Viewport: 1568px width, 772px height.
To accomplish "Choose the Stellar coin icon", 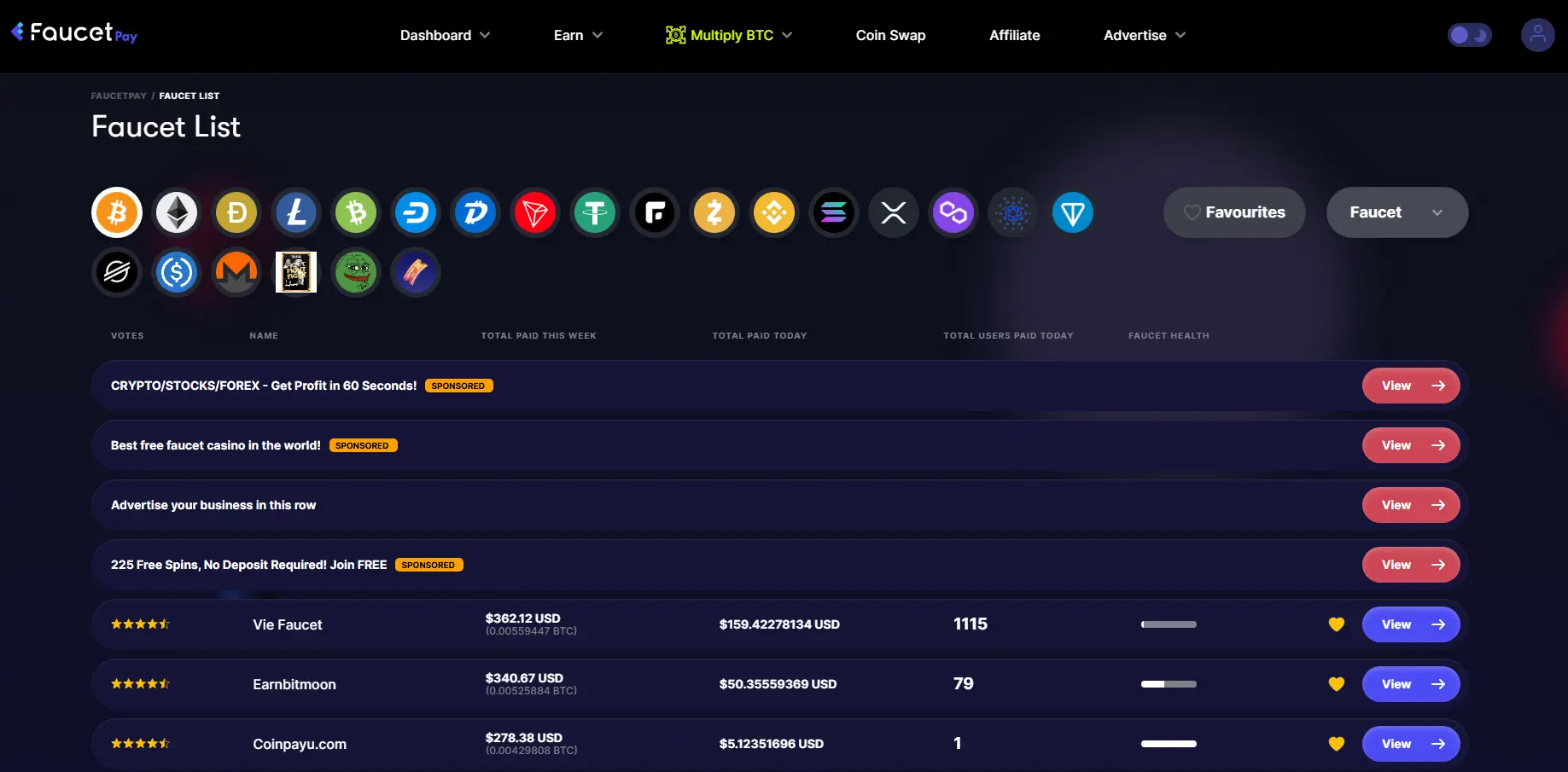I will (117, 272).
